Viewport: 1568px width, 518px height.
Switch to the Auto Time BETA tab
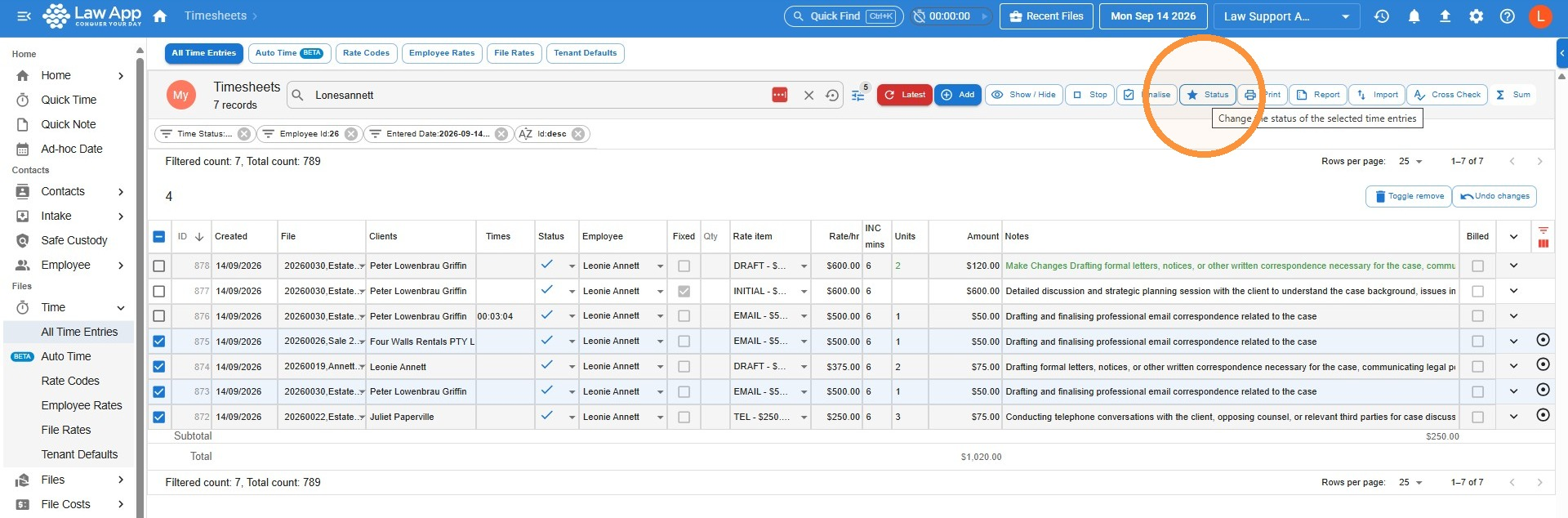tap(289, 53)
